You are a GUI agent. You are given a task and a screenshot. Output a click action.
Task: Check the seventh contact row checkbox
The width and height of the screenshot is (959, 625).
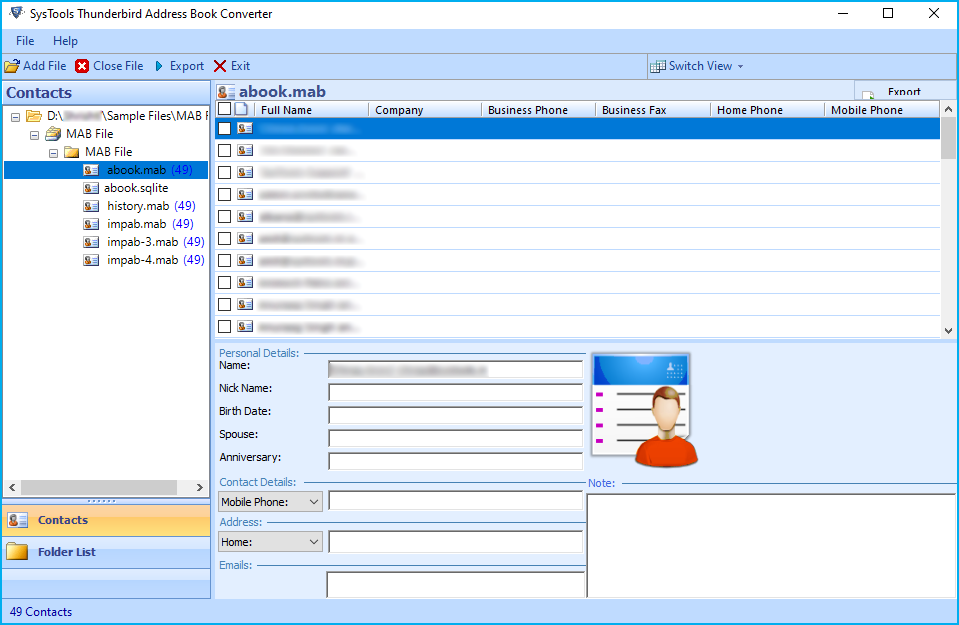[224, 261]
